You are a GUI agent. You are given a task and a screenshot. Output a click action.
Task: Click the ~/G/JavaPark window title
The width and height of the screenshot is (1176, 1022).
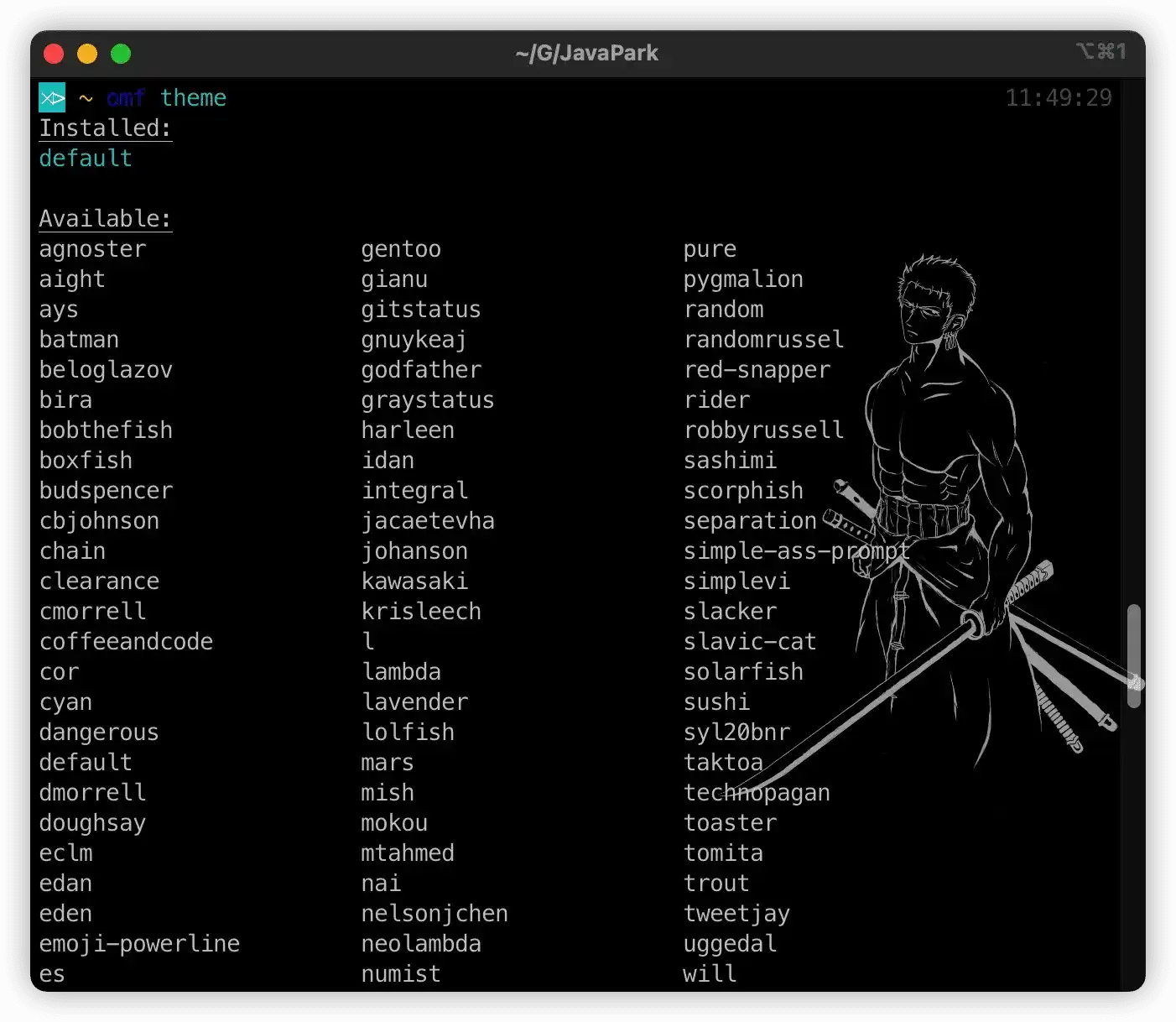[x=587, y=53]
